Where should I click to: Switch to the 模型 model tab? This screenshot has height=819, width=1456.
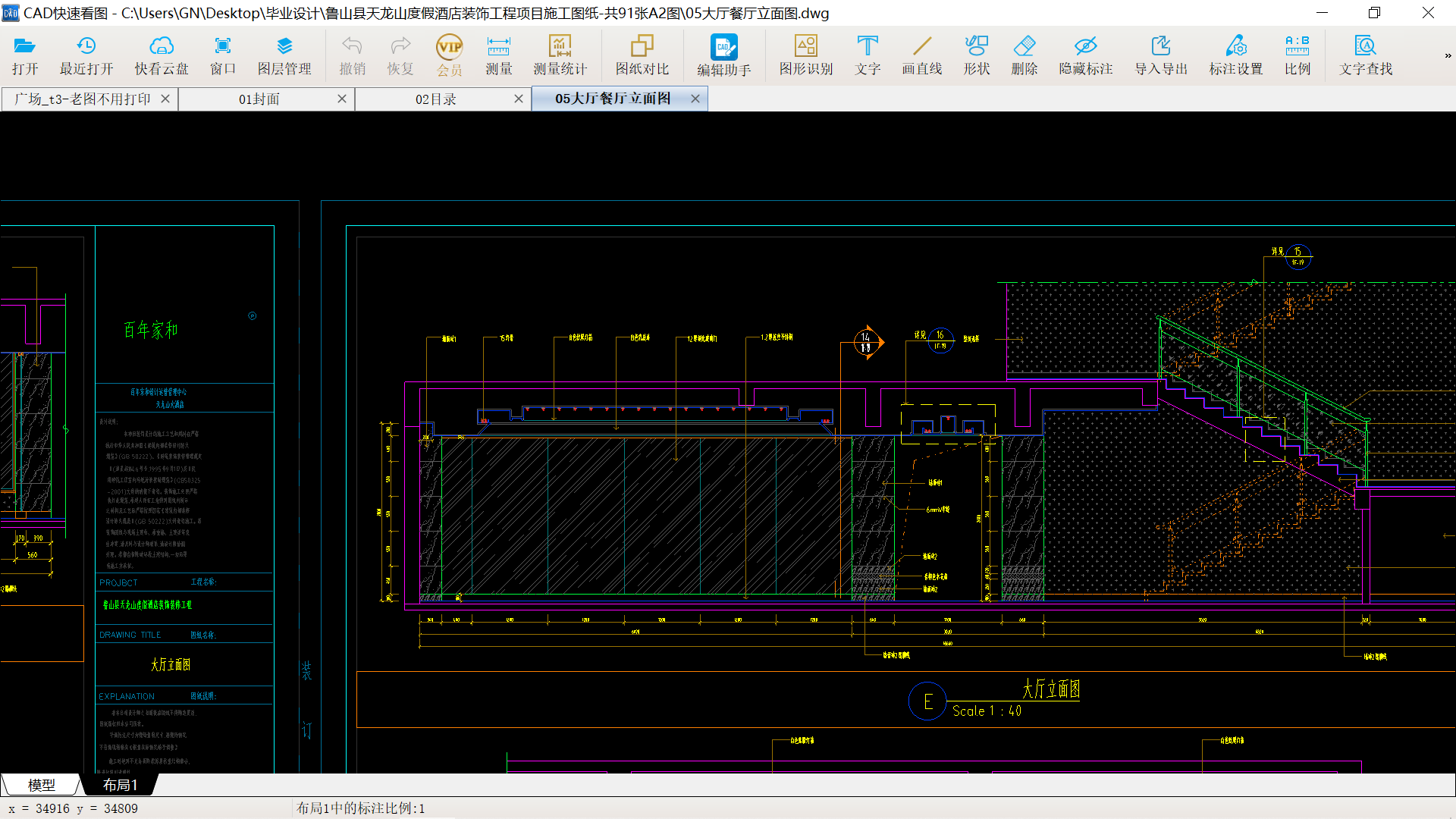tap(41, 785)
